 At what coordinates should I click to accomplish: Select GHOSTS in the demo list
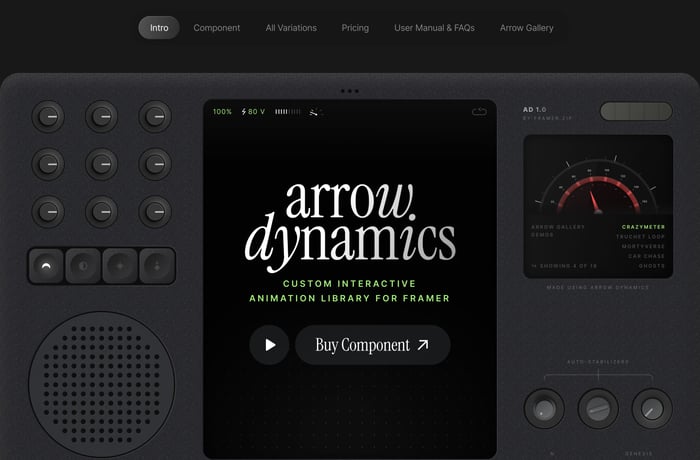[652, 266]
